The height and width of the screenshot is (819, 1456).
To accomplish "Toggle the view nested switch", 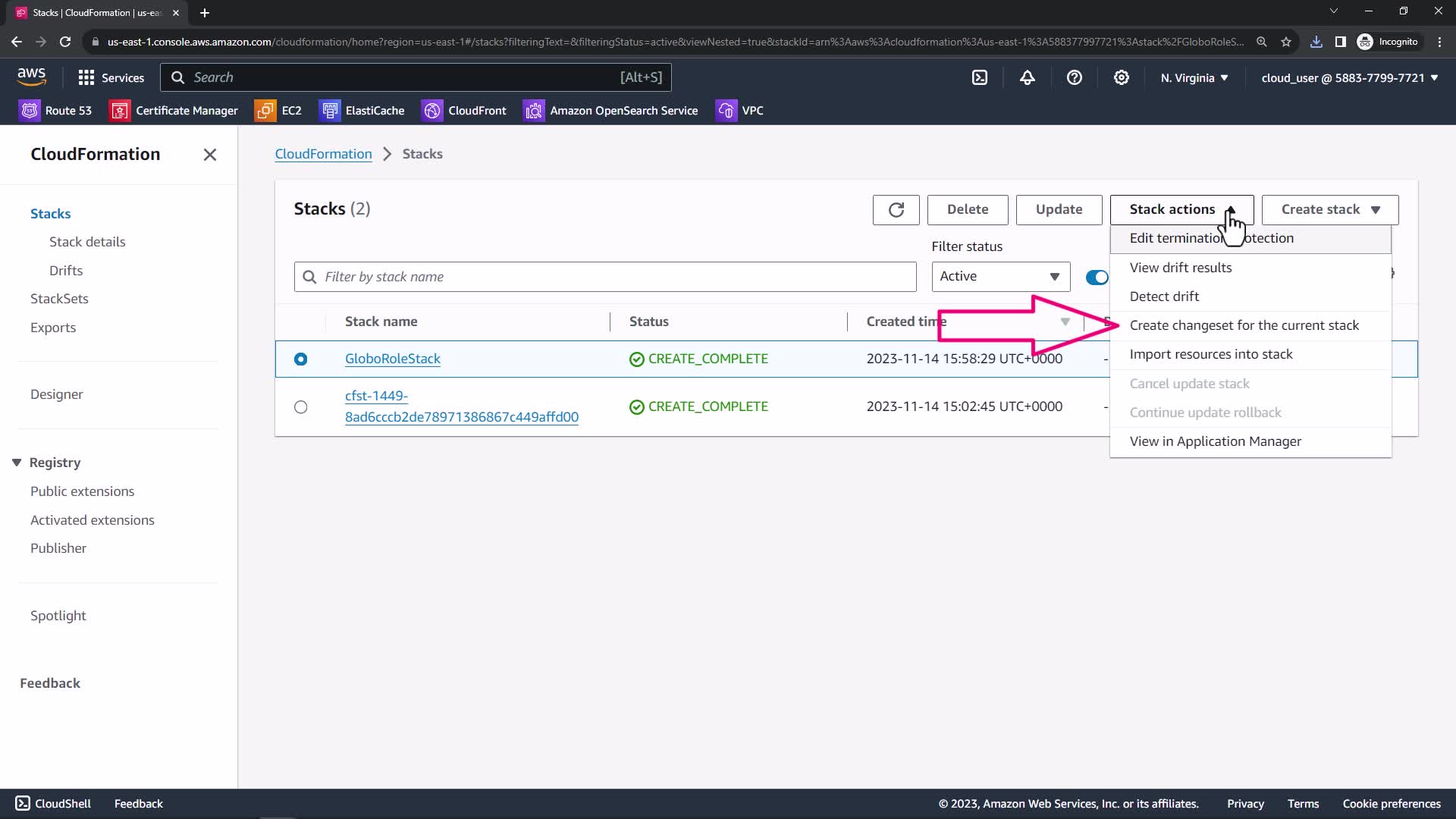I will [x=1097, y=277].
